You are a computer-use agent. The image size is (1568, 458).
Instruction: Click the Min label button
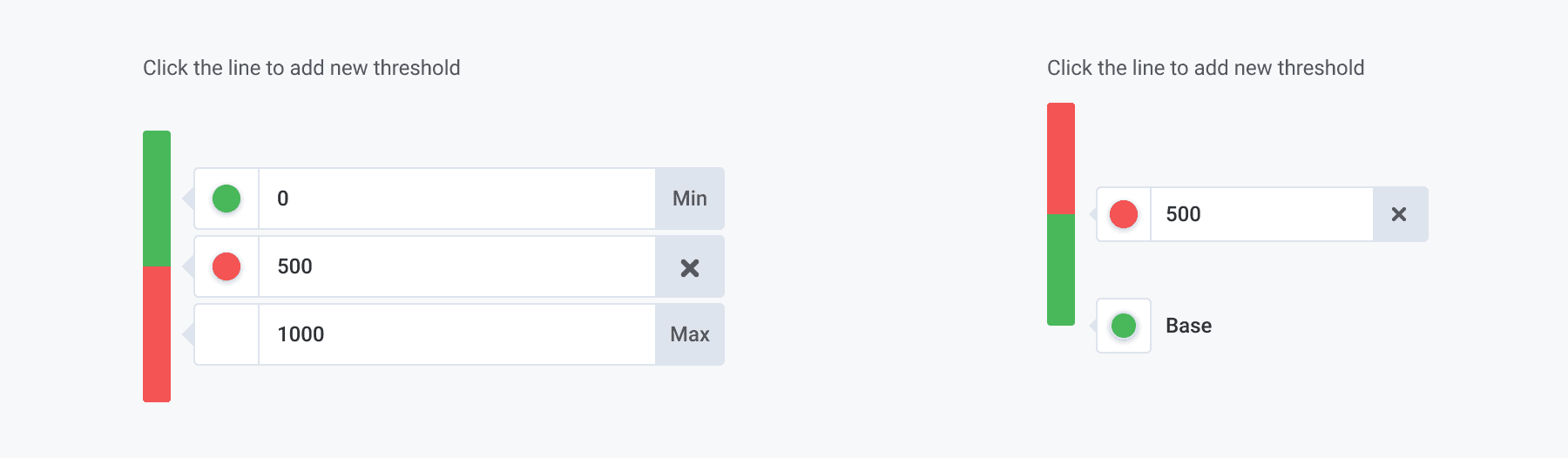pos(689,199)
